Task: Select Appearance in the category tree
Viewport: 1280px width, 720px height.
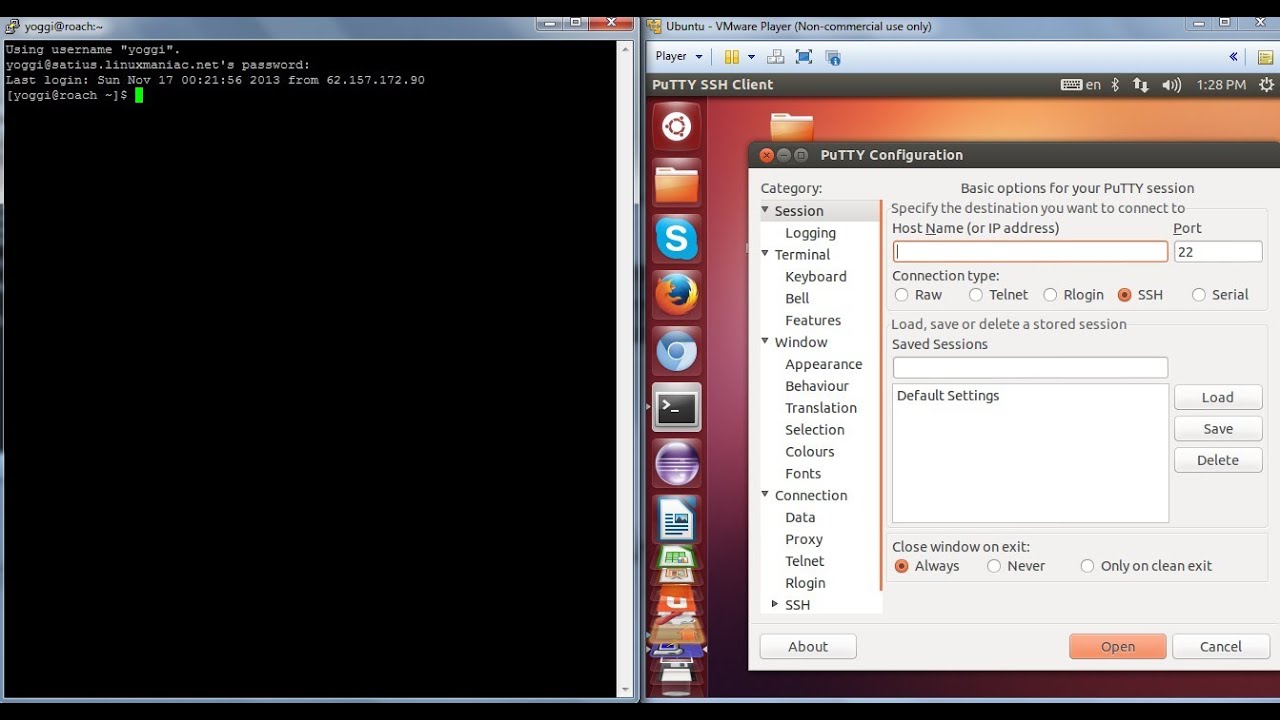Action: 824,365
